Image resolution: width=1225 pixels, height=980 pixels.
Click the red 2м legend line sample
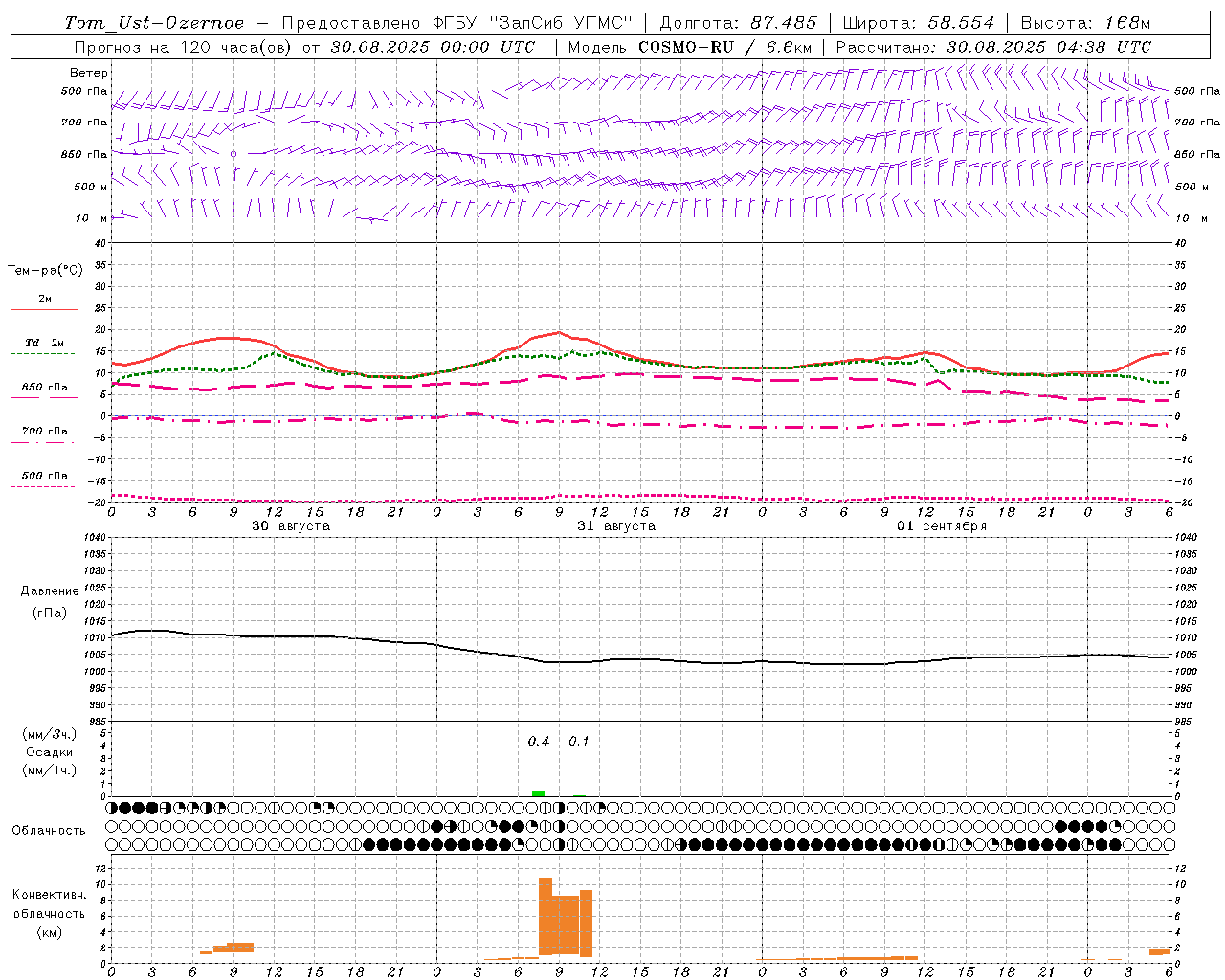click(44, 309)
